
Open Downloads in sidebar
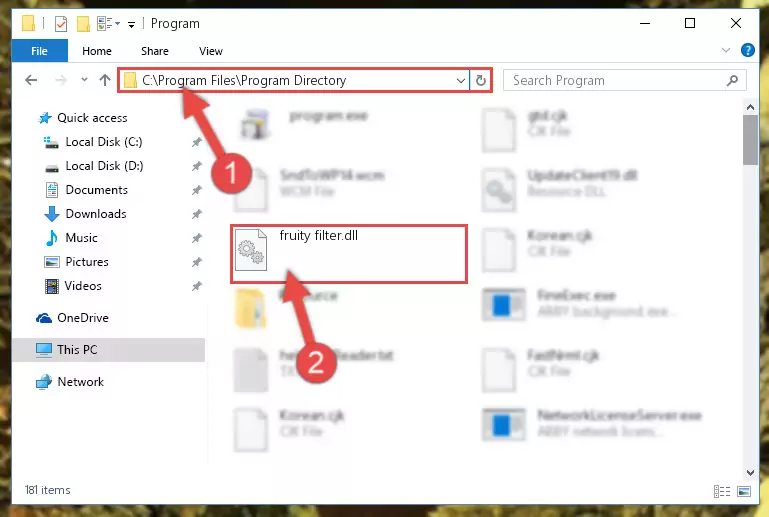pos(96,214)
